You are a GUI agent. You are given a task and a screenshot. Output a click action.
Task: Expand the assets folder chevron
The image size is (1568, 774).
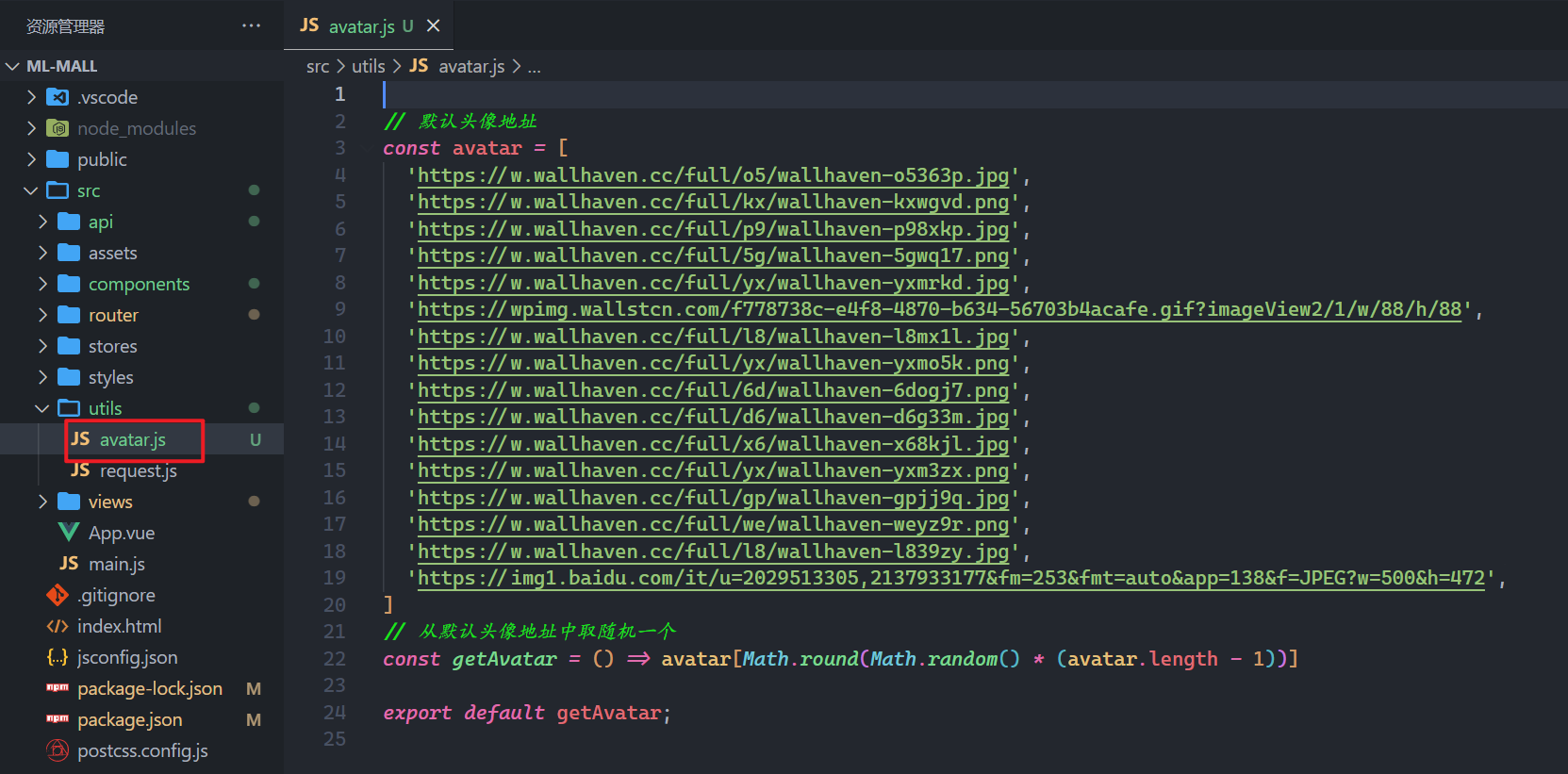pos(42,253)
